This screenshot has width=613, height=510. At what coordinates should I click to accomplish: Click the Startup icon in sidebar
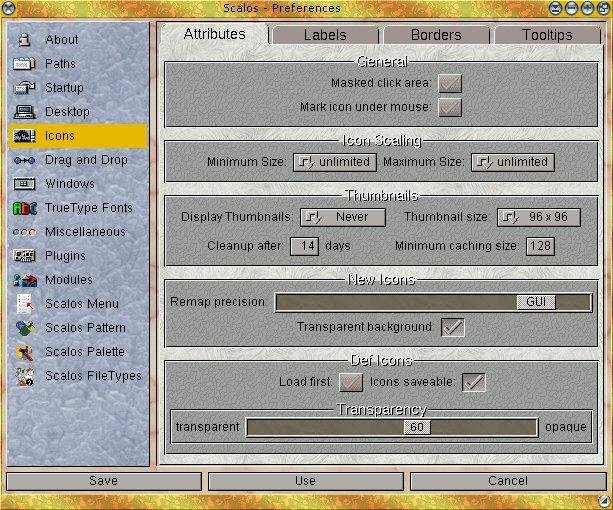(x=24, y=88)
